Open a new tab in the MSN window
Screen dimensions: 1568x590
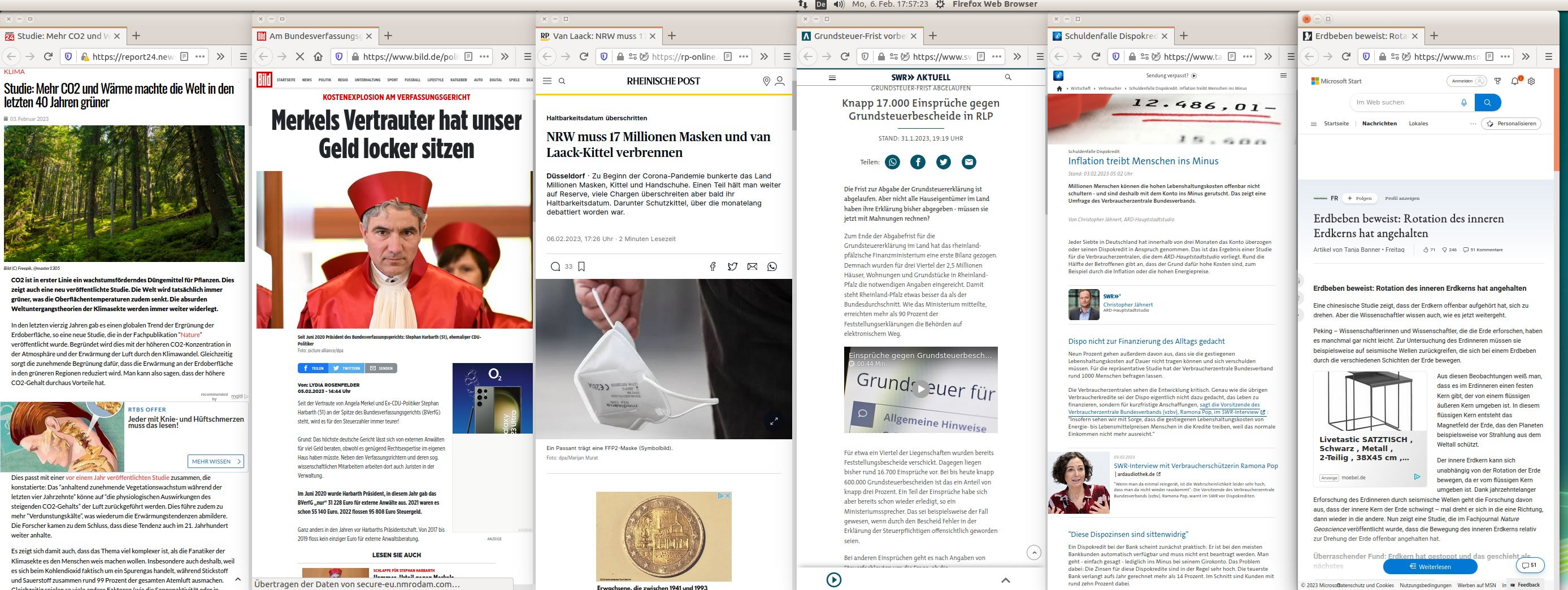[x=1434, y=36]
